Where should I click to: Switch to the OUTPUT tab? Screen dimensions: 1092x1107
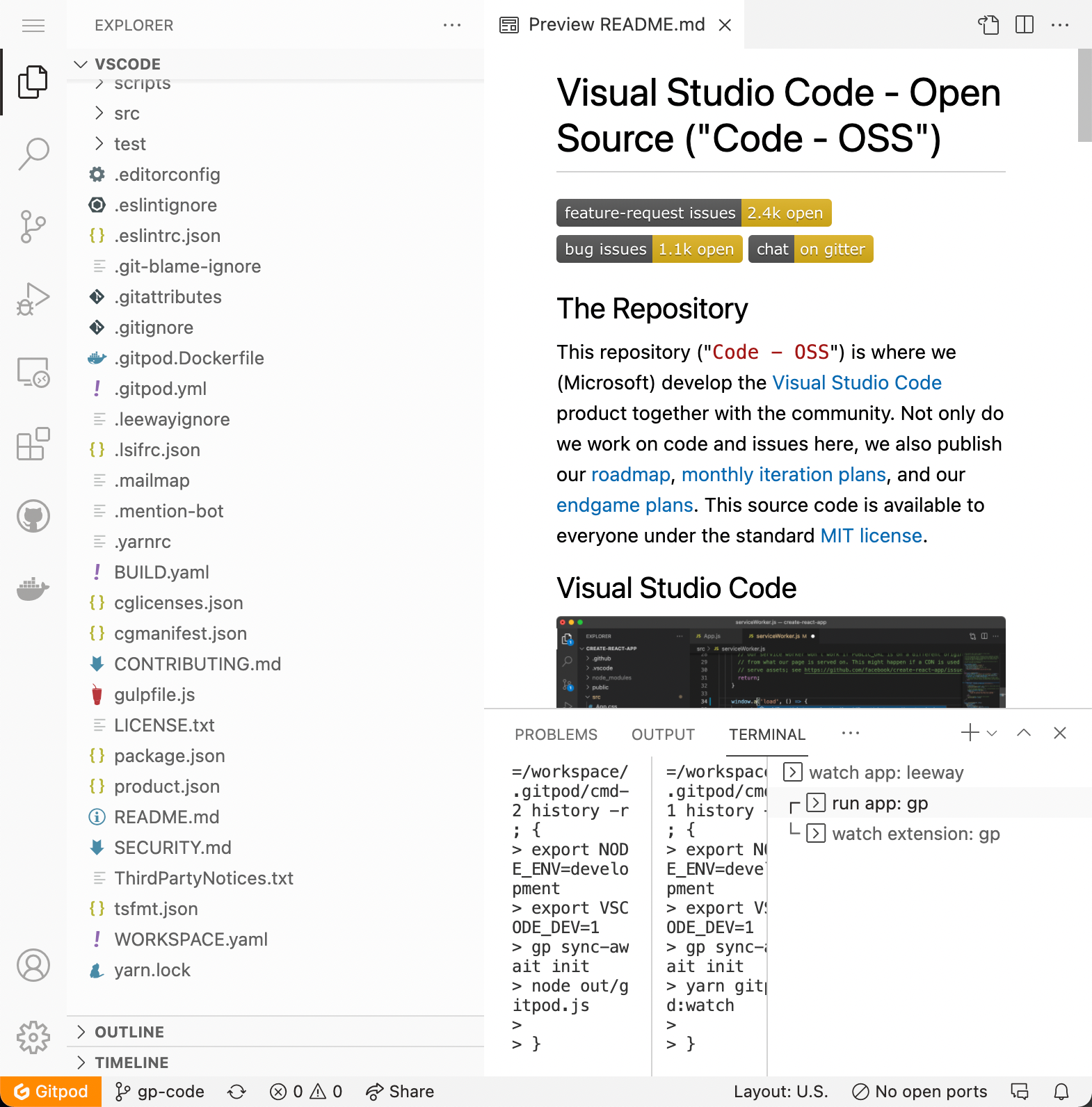[x=663, y=734]
